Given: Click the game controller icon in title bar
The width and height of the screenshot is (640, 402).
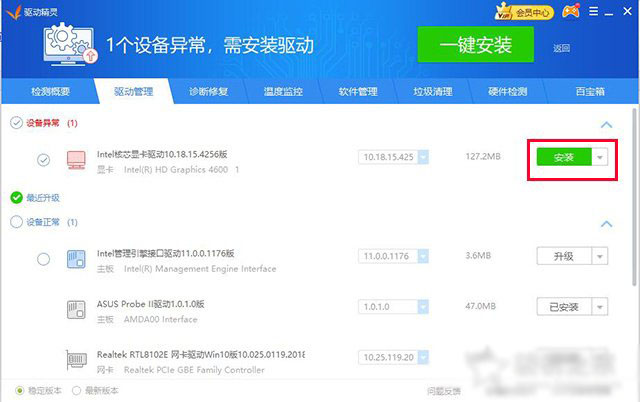Looking at the screenshot, I should pyautogui.click(x=569, y=12).
